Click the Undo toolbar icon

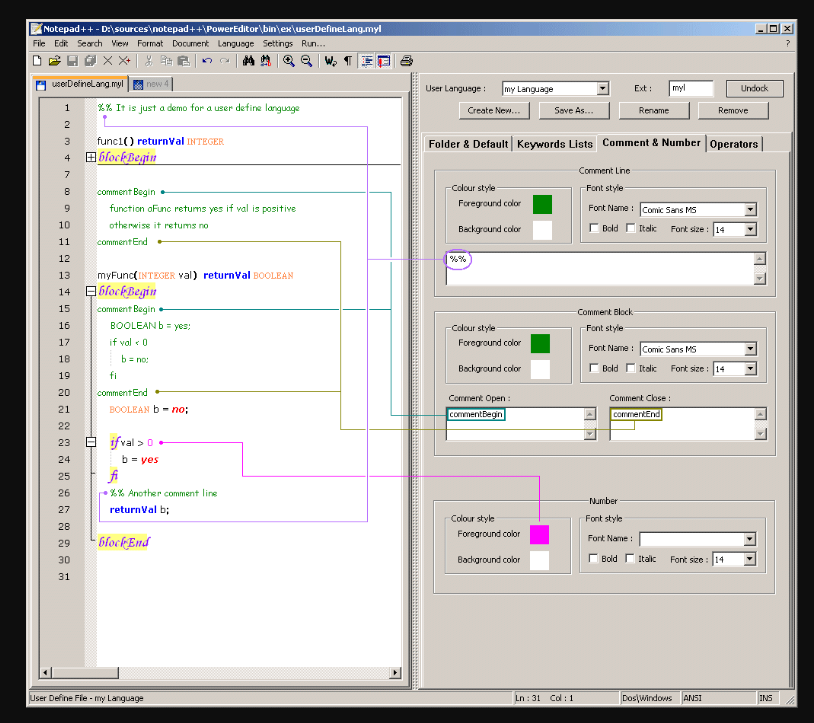207,60
